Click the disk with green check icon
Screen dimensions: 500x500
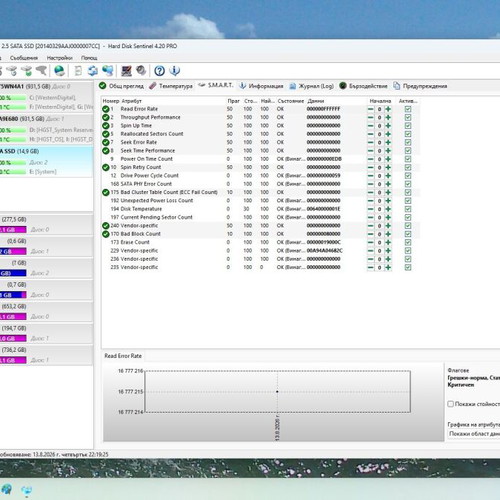click(x=27, y=71)
